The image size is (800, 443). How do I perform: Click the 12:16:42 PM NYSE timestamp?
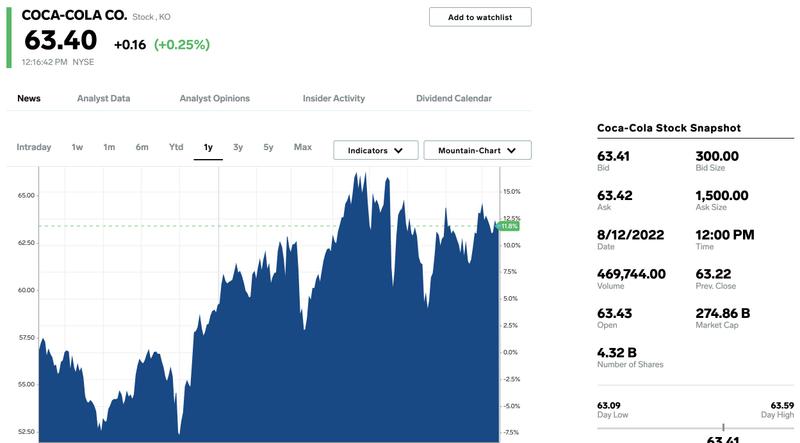(x=58, y=62)
